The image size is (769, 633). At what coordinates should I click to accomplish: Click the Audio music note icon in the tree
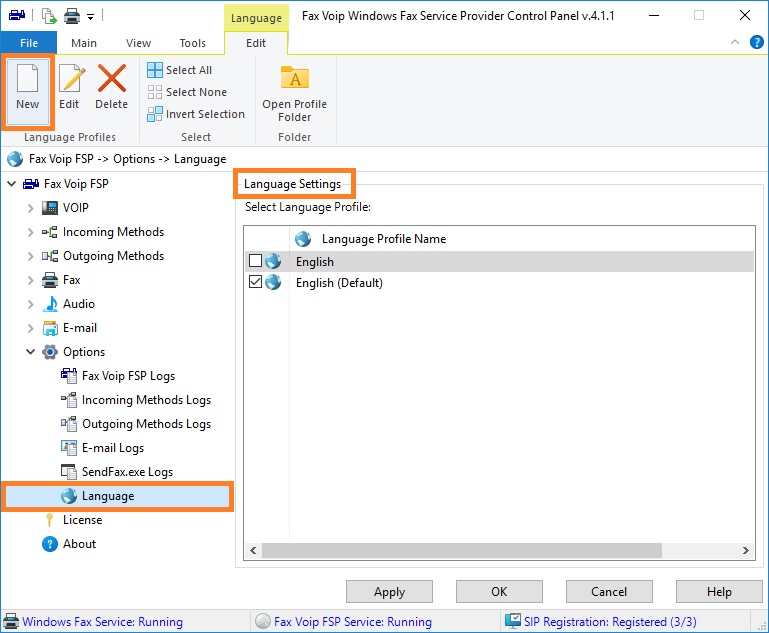pos(50,304)
